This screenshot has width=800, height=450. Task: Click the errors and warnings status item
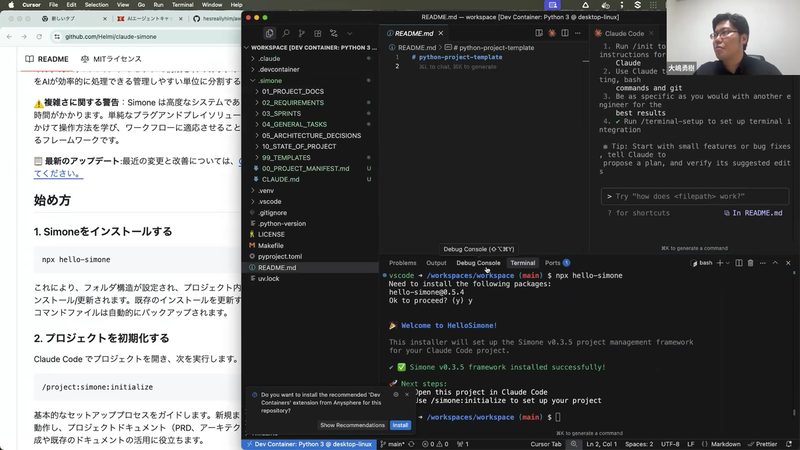pos(435,444)
